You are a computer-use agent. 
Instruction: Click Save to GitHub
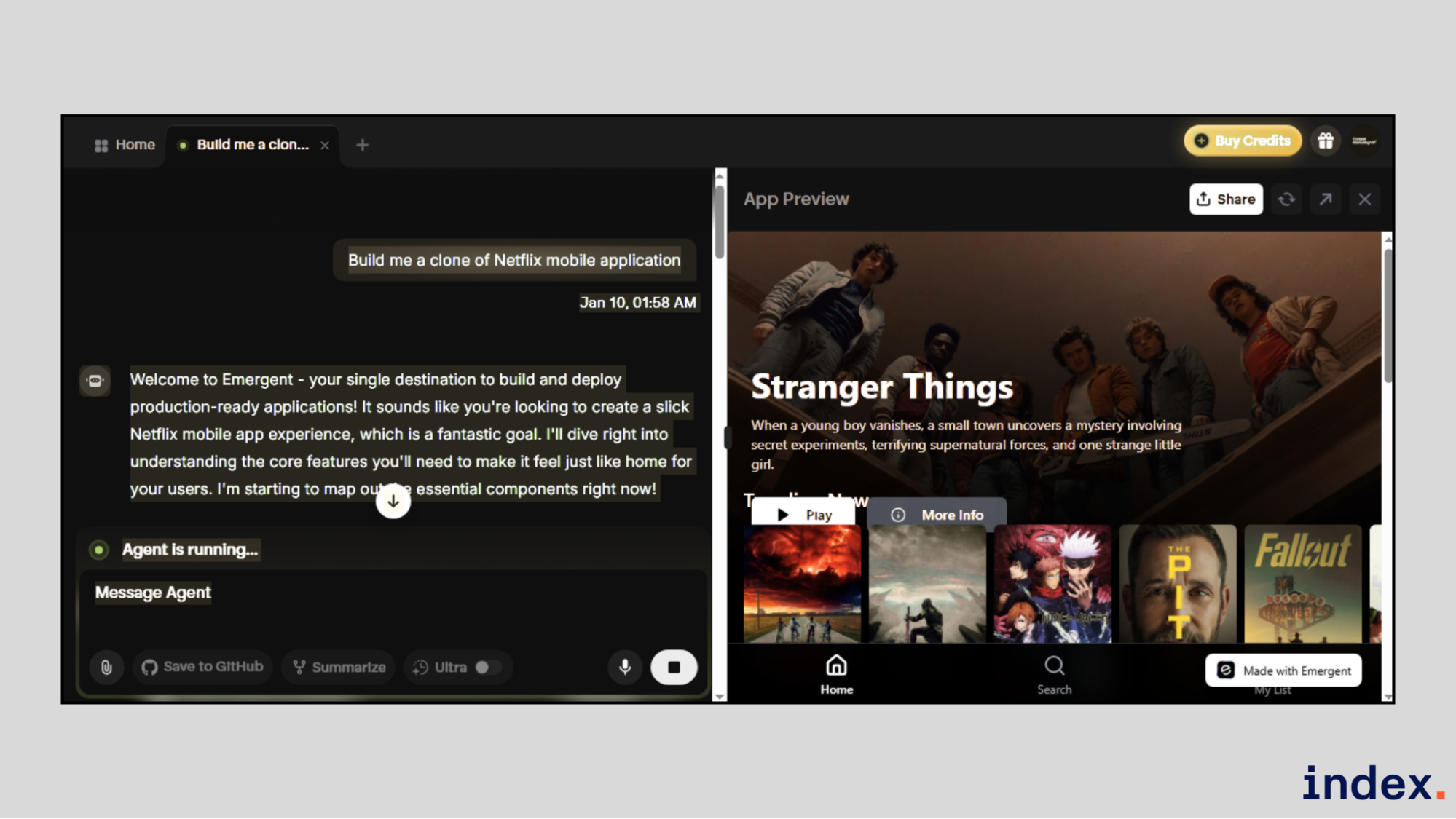tap(202, 667)
